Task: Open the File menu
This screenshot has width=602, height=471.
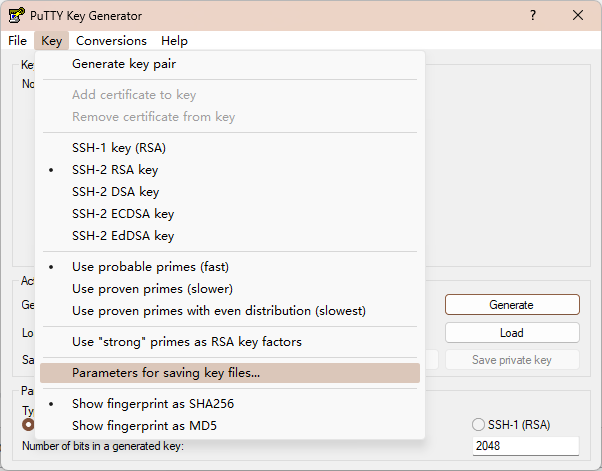Action: pos(17,41)
